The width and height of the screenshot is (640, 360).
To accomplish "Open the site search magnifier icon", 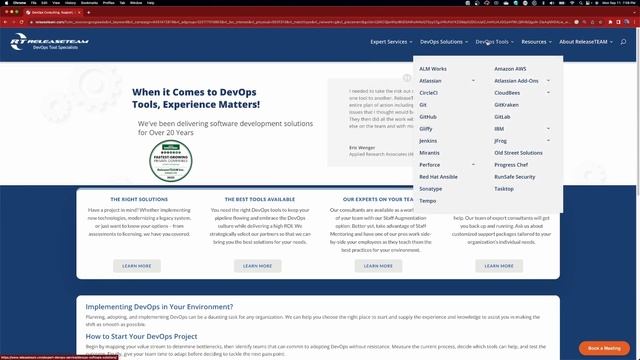I will [623, 42].
